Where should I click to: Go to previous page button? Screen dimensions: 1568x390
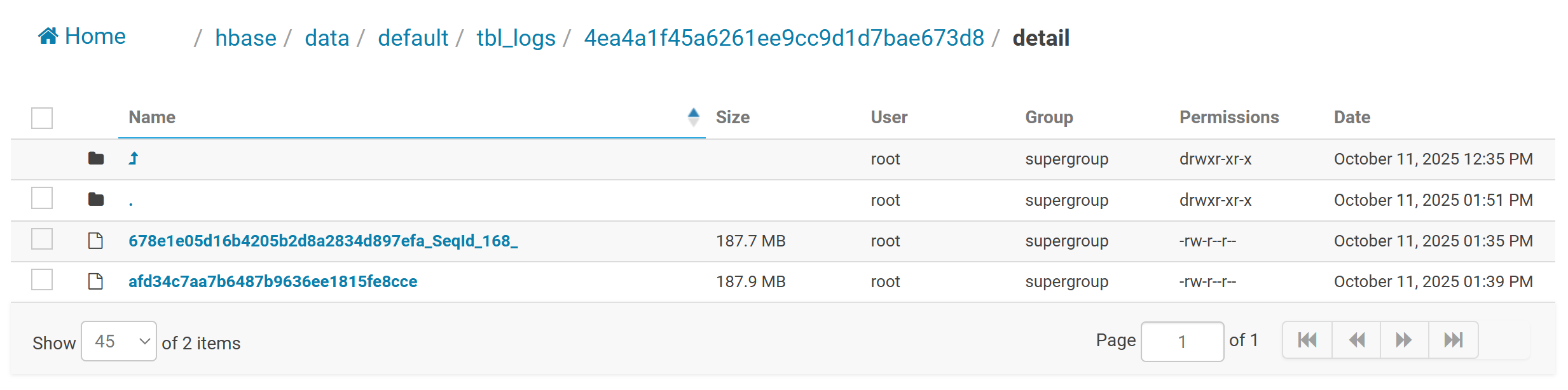(1356, 340)
